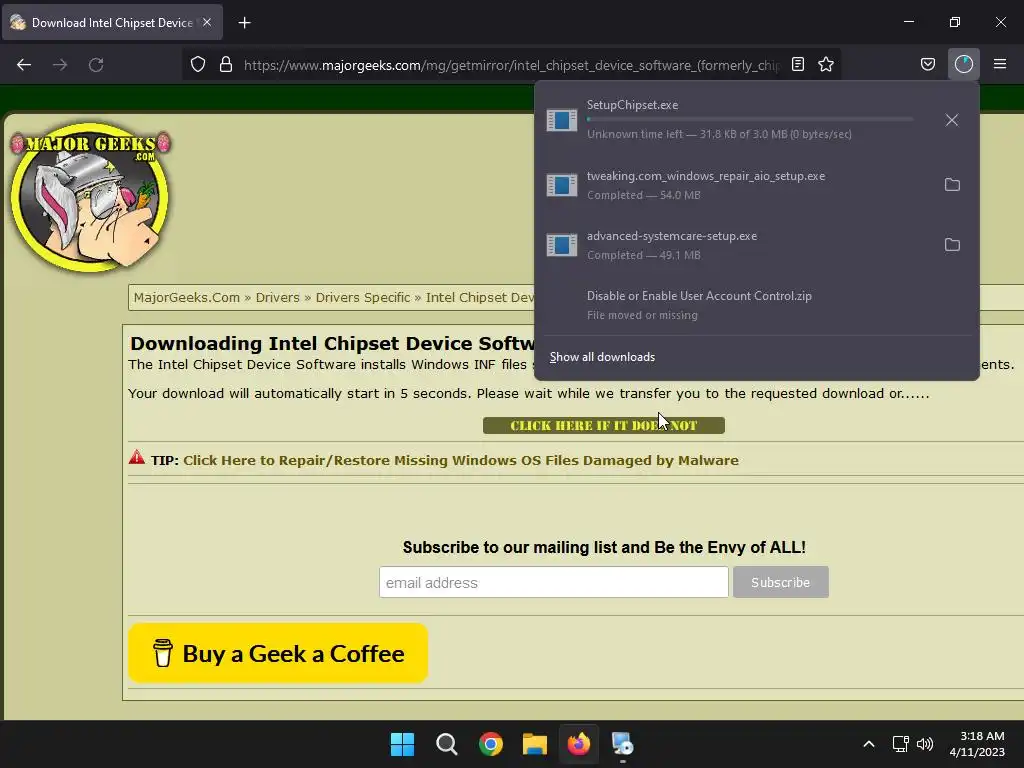Click the 'Click here if it does not' button

[x=603, y=426]
